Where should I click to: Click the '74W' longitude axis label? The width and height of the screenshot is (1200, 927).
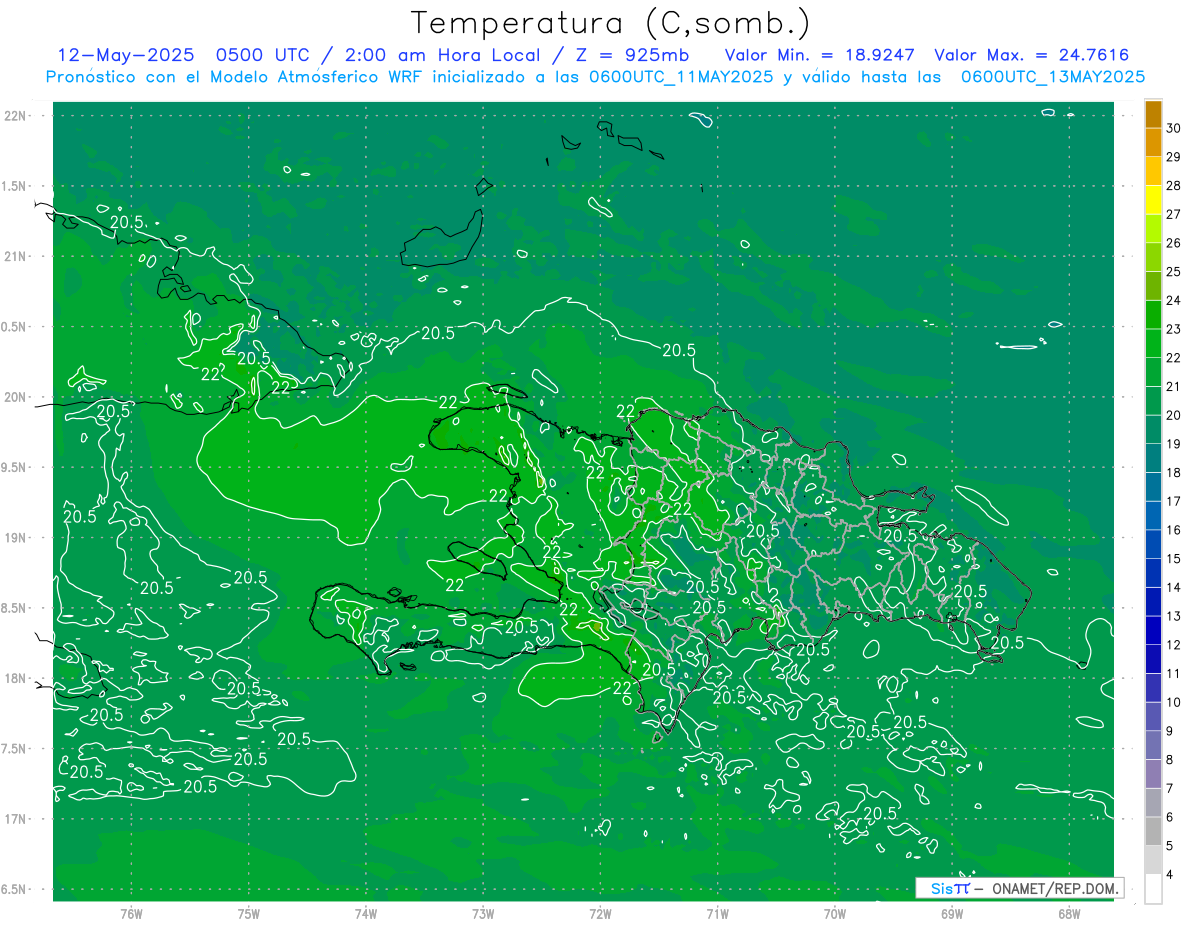pos(365,913)
